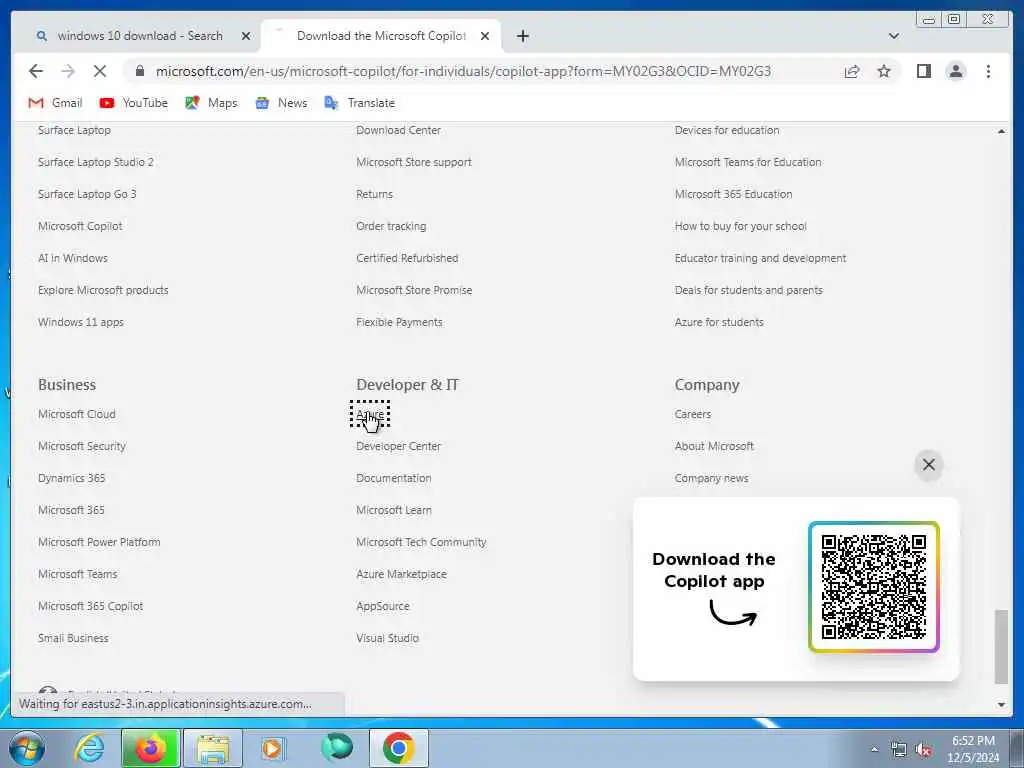Open the Maps bookmark
This screenshot has height=768, width=1024.
pyautogui.click(x=211, y=103)
